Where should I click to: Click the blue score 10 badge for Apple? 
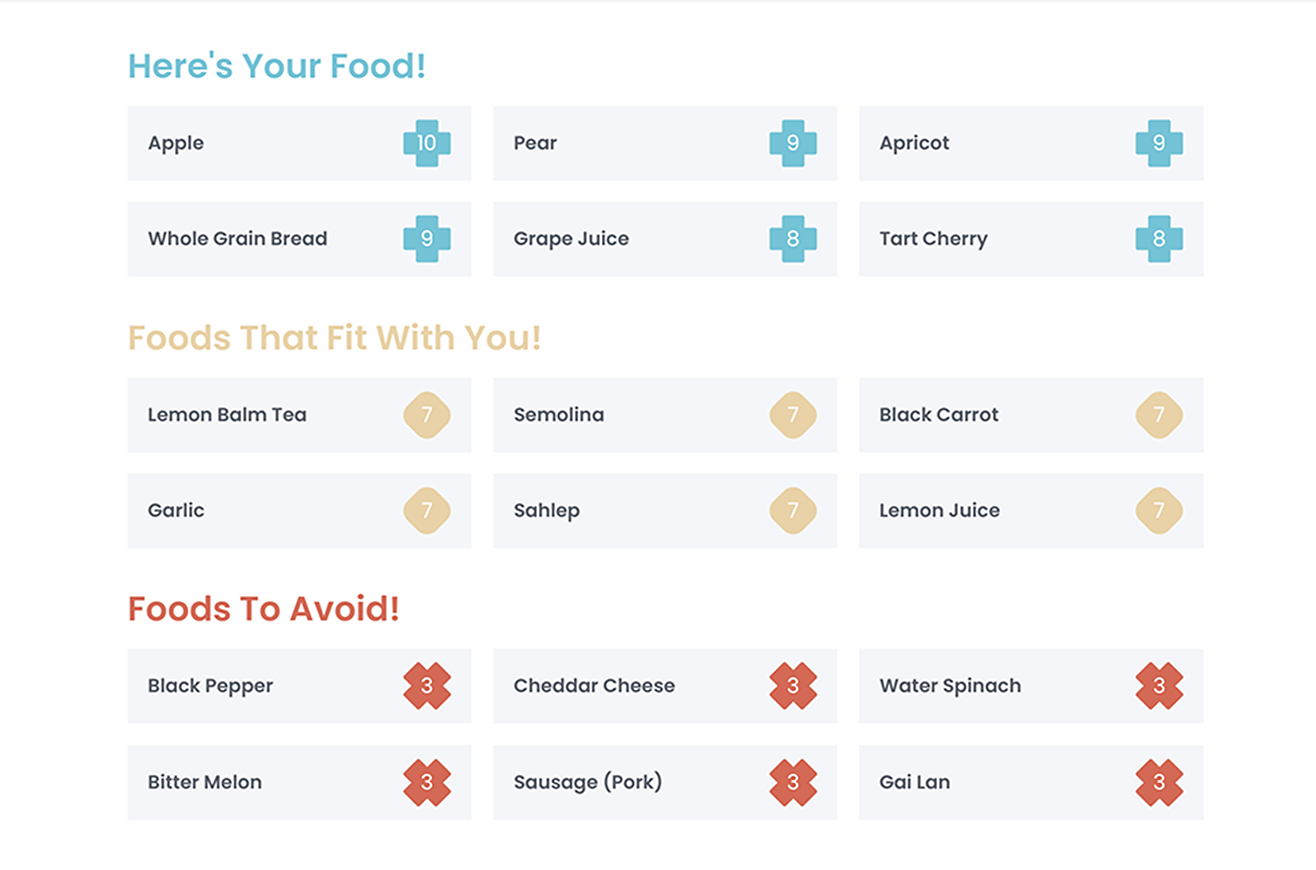[x=427, y=143]
